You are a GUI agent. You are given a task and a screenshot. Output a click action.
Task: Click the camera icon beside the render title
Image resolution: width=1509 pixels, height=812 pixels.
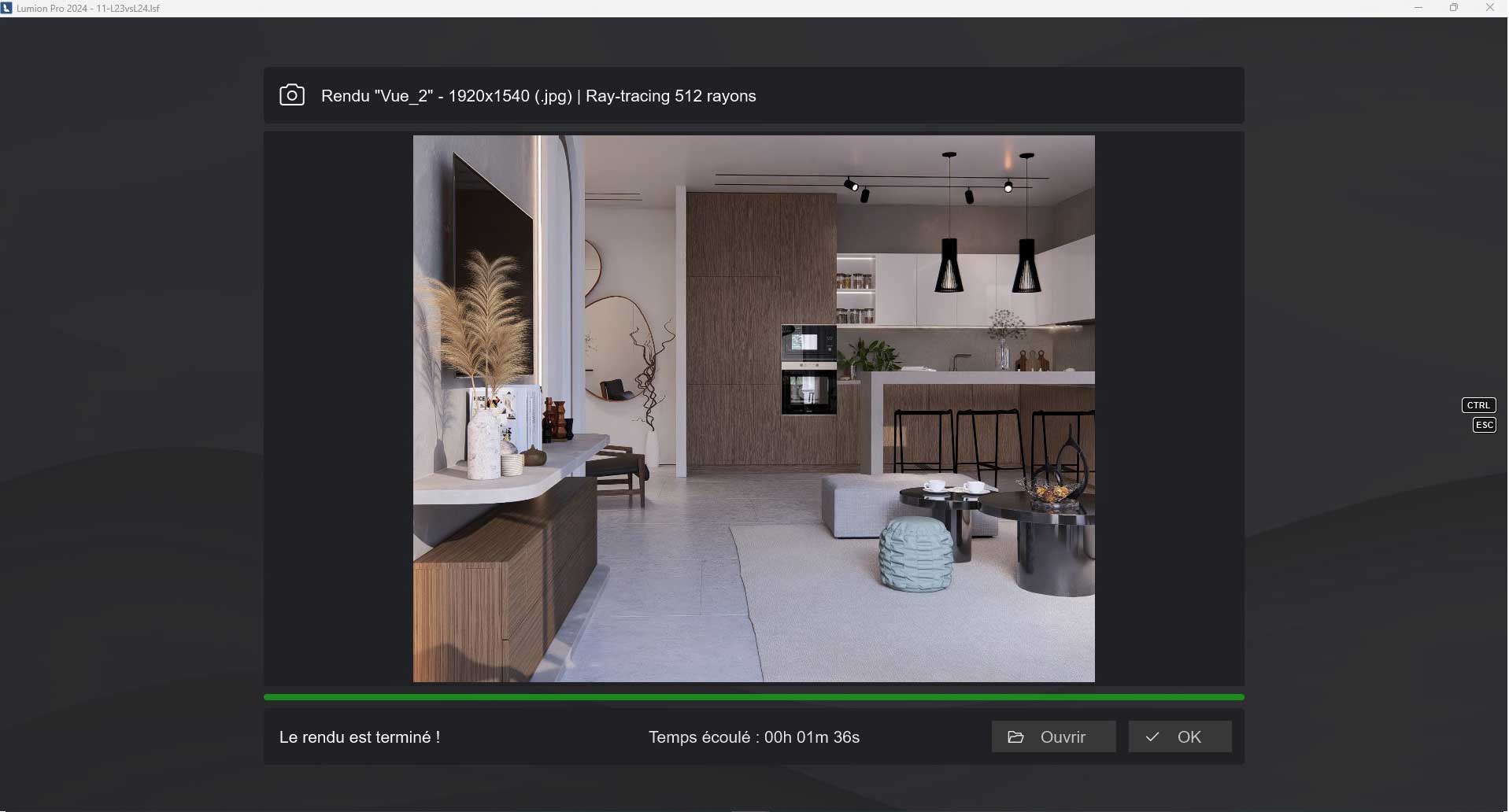[x=291, y=95]
